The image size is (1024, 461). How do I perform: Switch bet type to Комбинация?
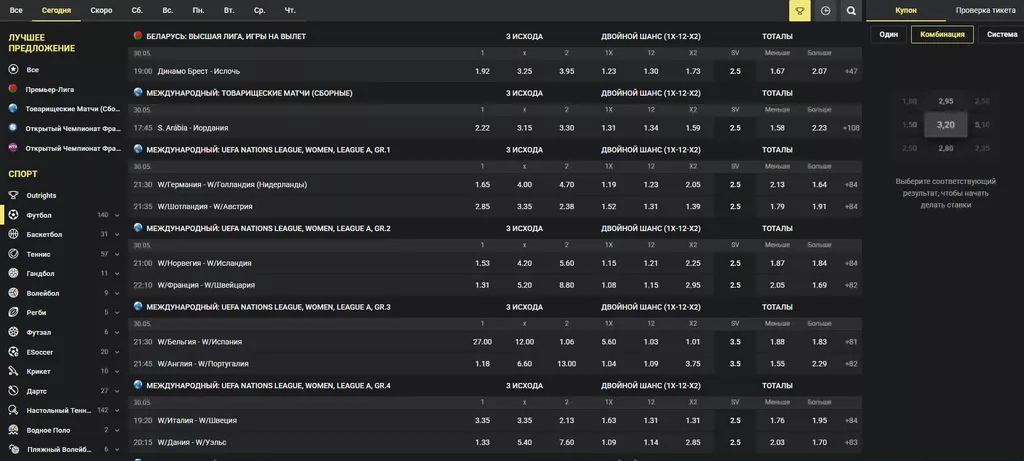point(942,35)
